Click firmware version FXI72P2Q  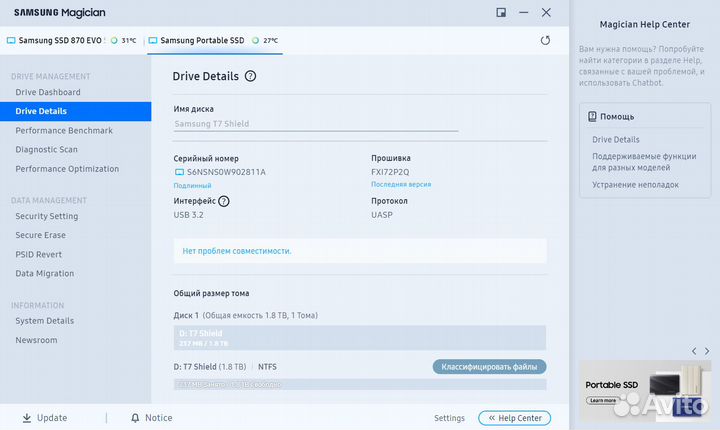tap(390, 172)
